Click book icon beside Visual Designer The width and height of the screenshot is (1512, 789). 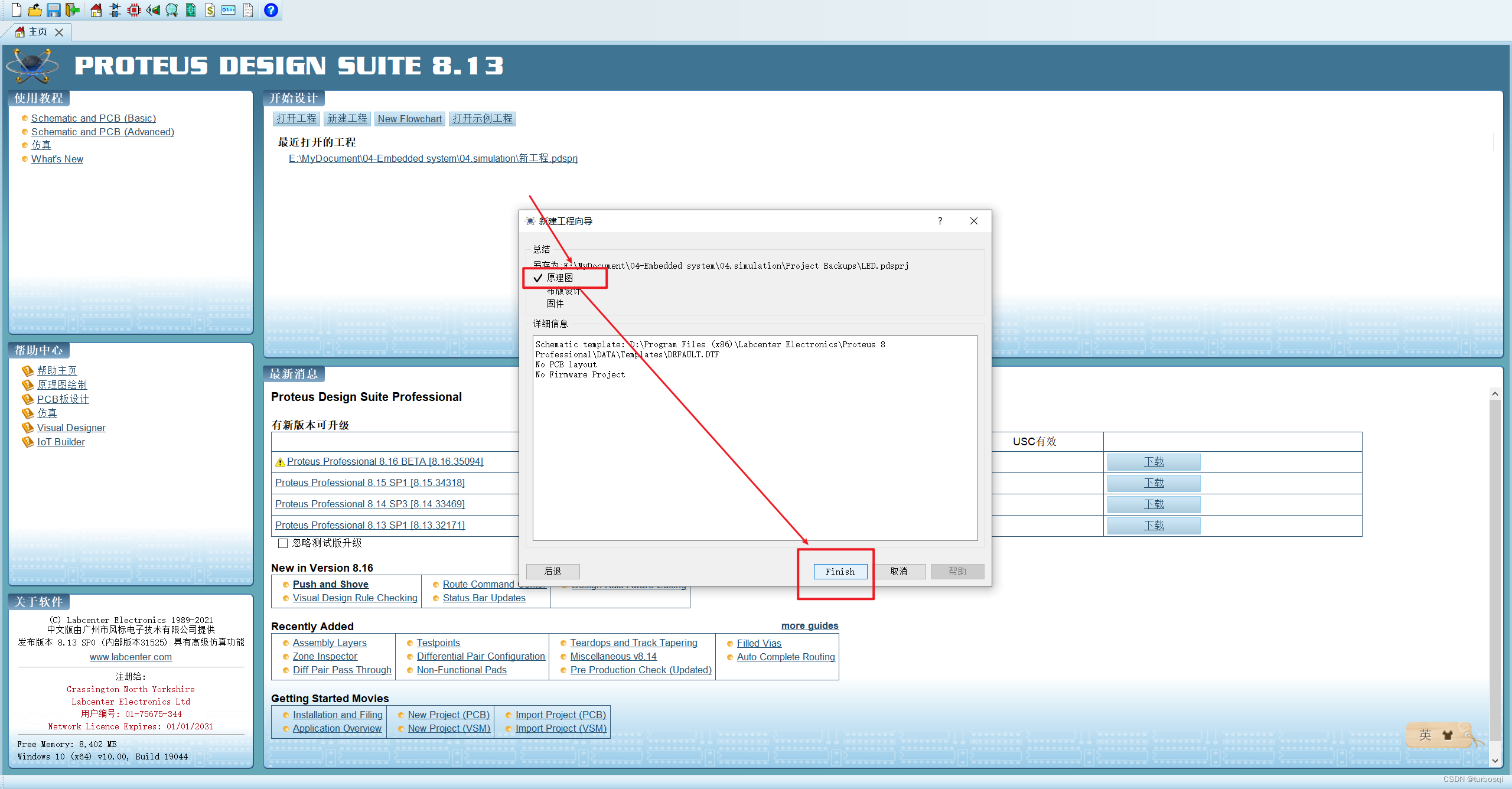tap(27, 428)
